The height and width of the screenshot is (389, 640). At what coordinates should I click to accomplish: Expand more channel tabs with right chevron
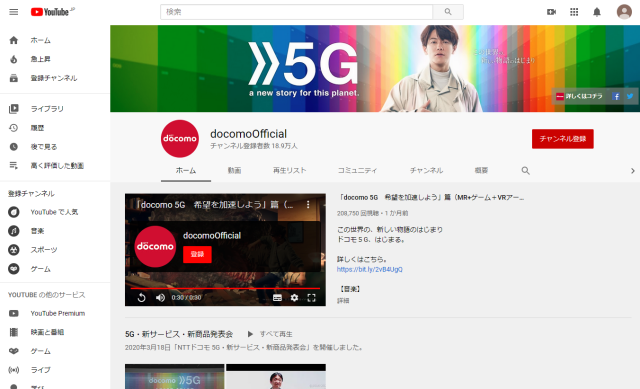(x=633, y=171)
